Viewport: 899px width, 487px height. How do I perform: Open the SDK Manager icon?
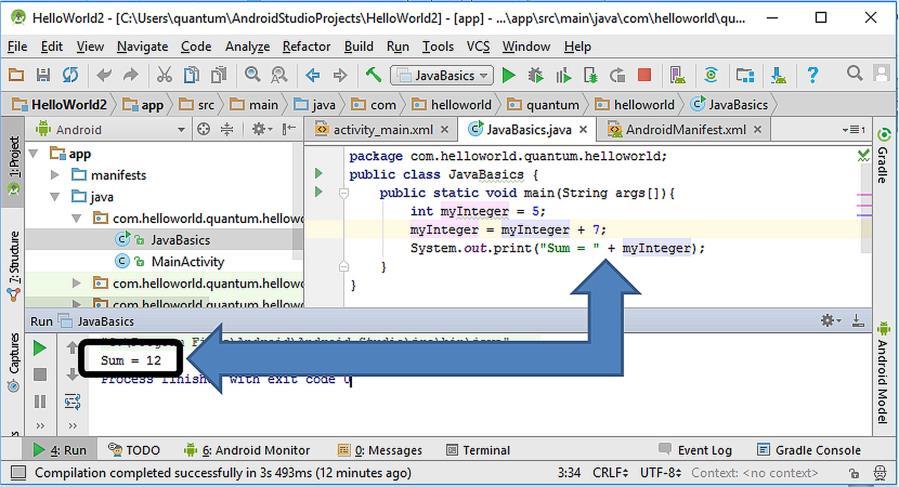pos(778,75)
